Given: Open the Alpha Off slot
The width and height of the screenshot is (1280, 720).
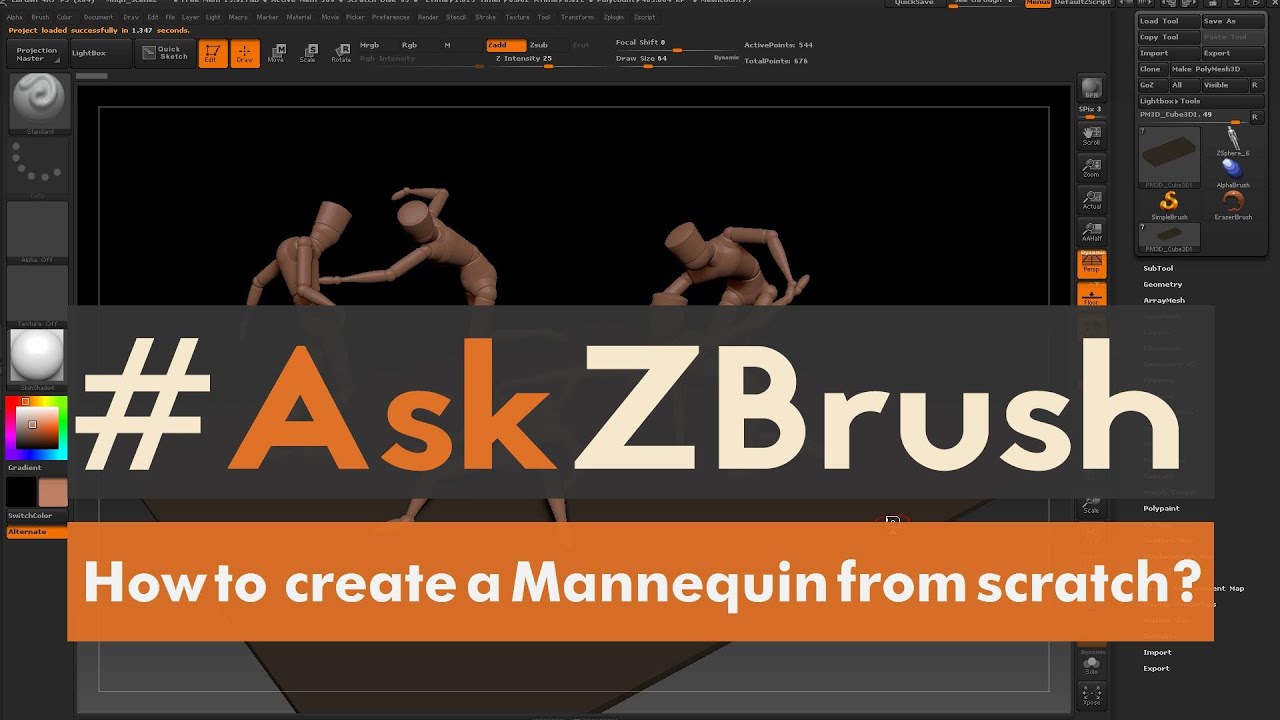Looking at the screenshot, I should (x=38, y=232).
